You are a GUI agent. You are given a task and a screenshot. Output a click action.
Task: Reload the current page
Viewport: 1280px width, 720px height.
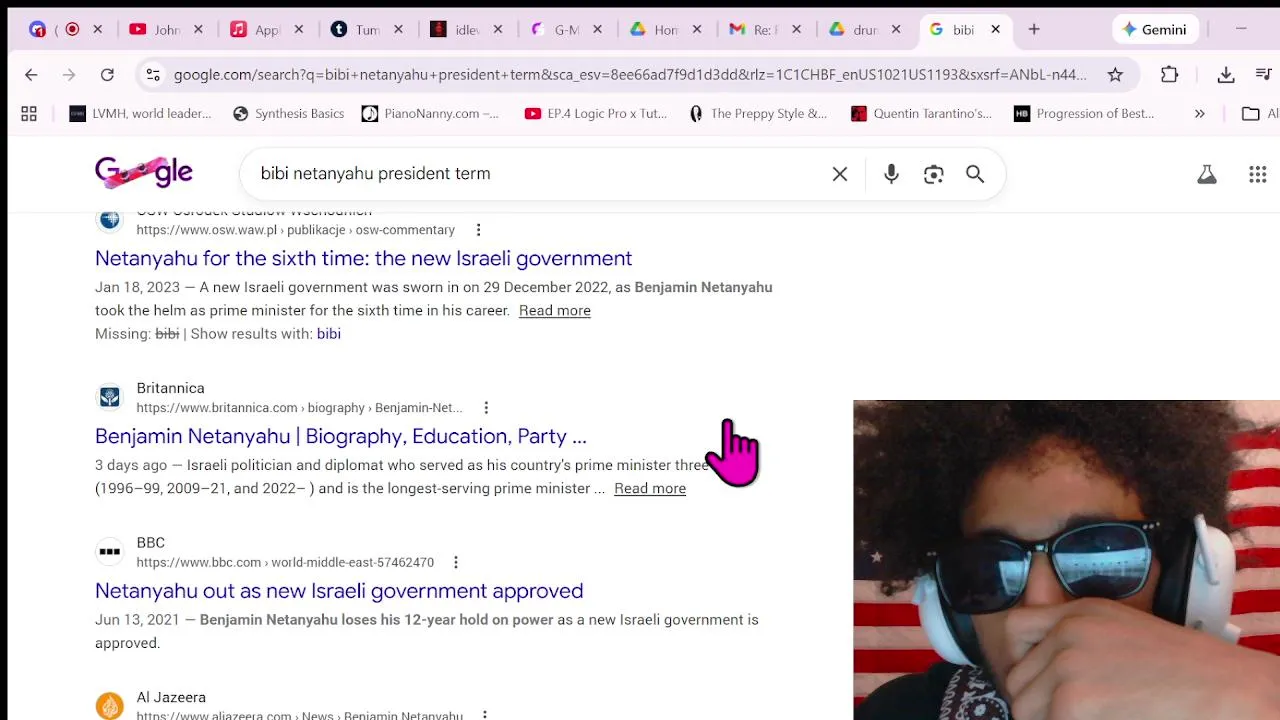(107, 74)
